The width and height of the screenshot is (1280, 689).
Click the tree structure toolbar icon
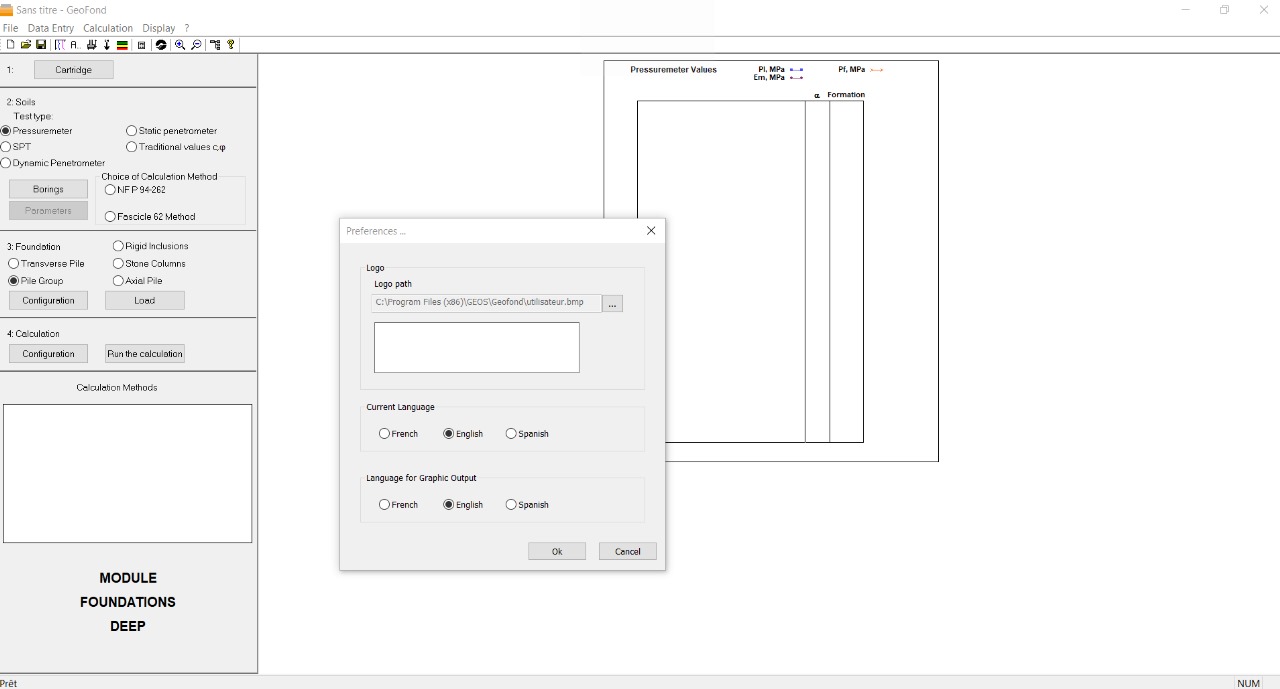click(x=215, y=45)
